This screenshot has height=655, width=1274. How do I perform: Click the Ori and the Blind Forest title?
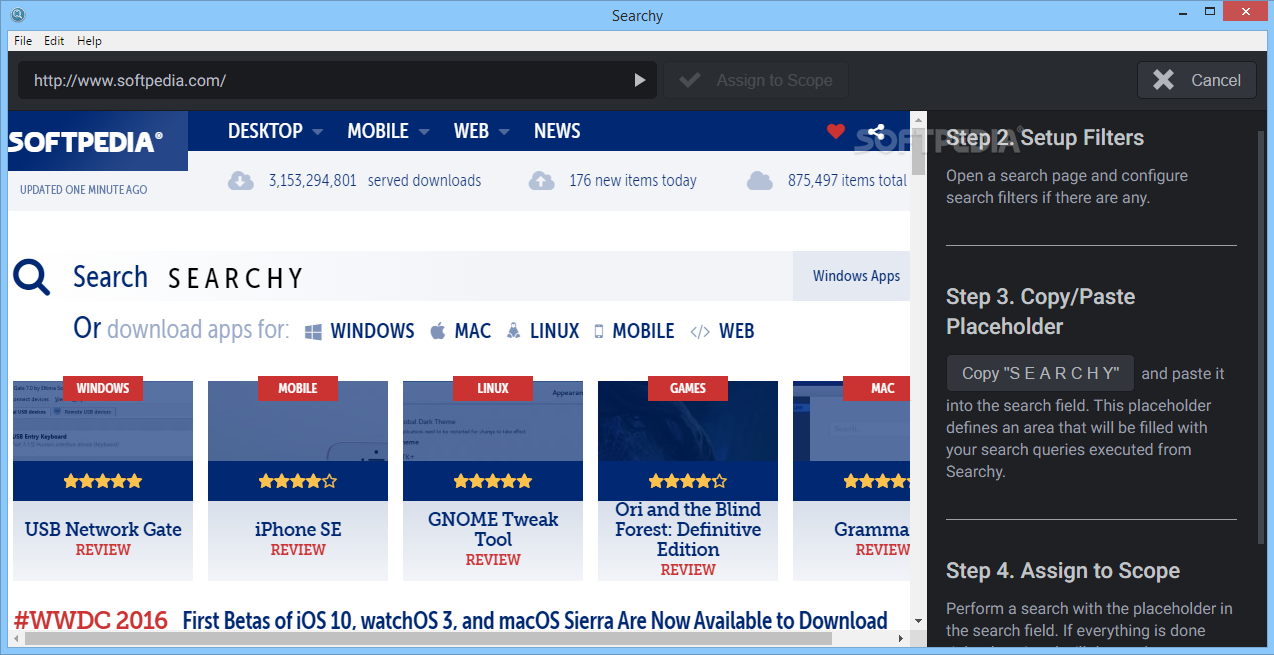[688, 529]
